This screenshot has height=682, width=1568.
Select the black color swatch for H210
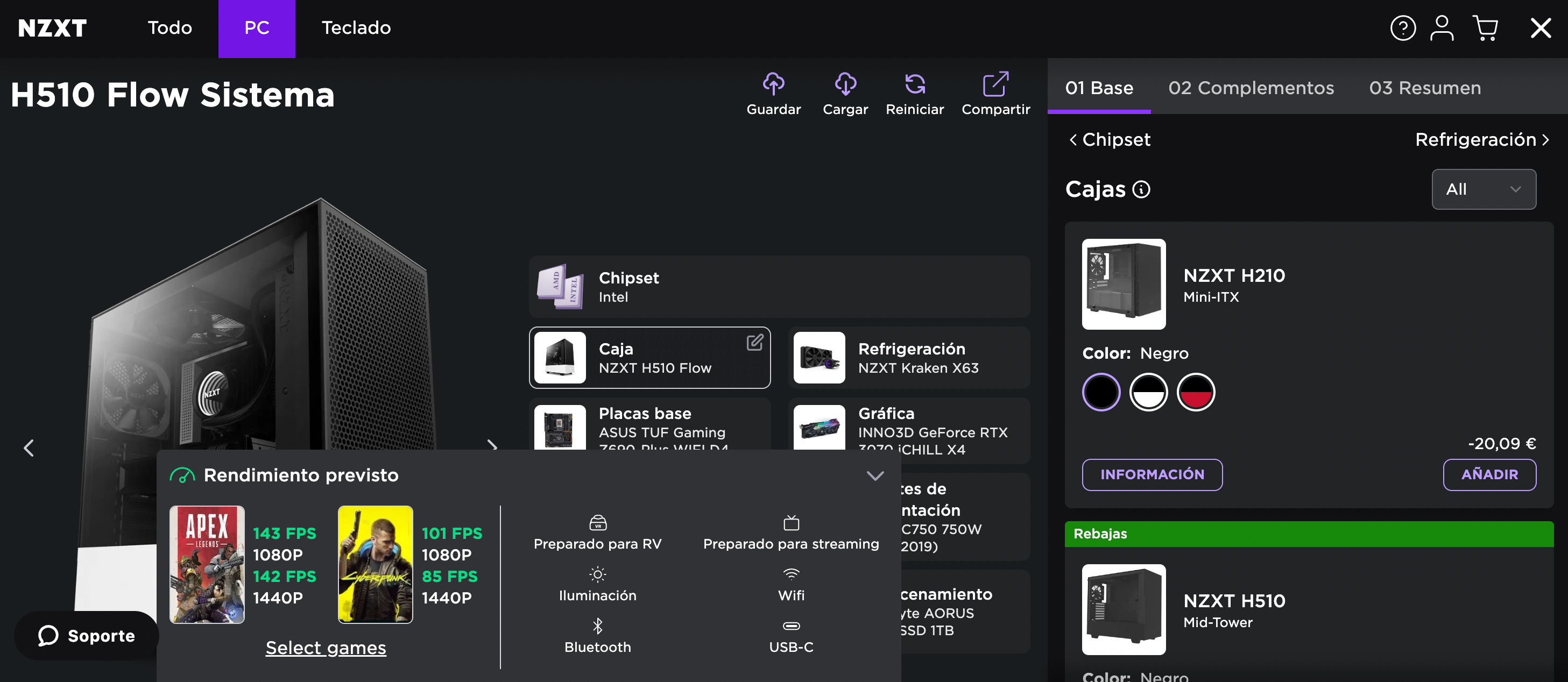(1100, 393)
